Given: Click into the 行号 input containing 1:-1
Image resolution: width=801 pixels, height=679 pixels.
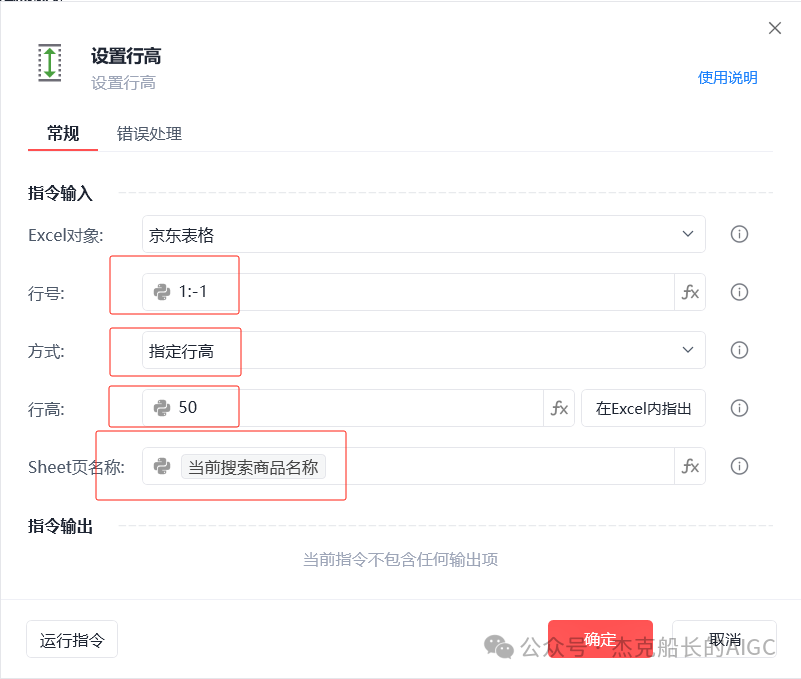Looking at the screenshot, I should [408, 292].
